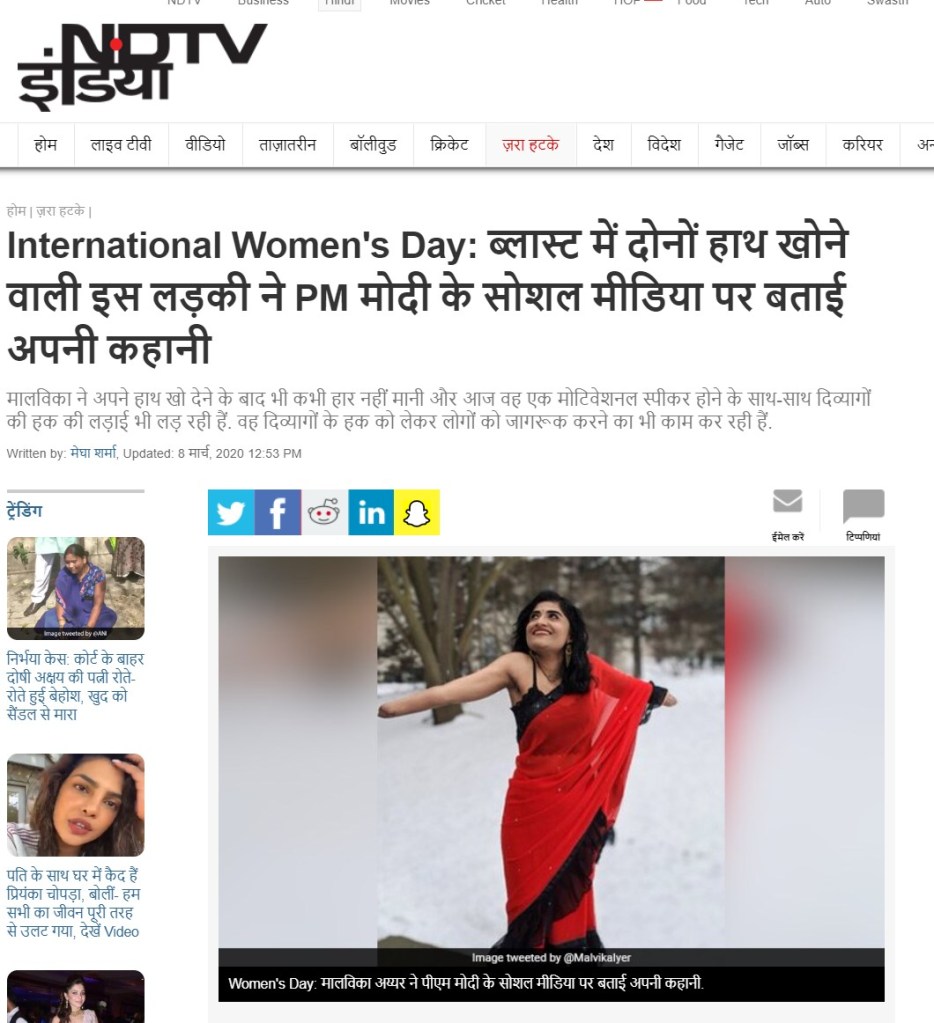Open करियर navigation item

(862, 144)
